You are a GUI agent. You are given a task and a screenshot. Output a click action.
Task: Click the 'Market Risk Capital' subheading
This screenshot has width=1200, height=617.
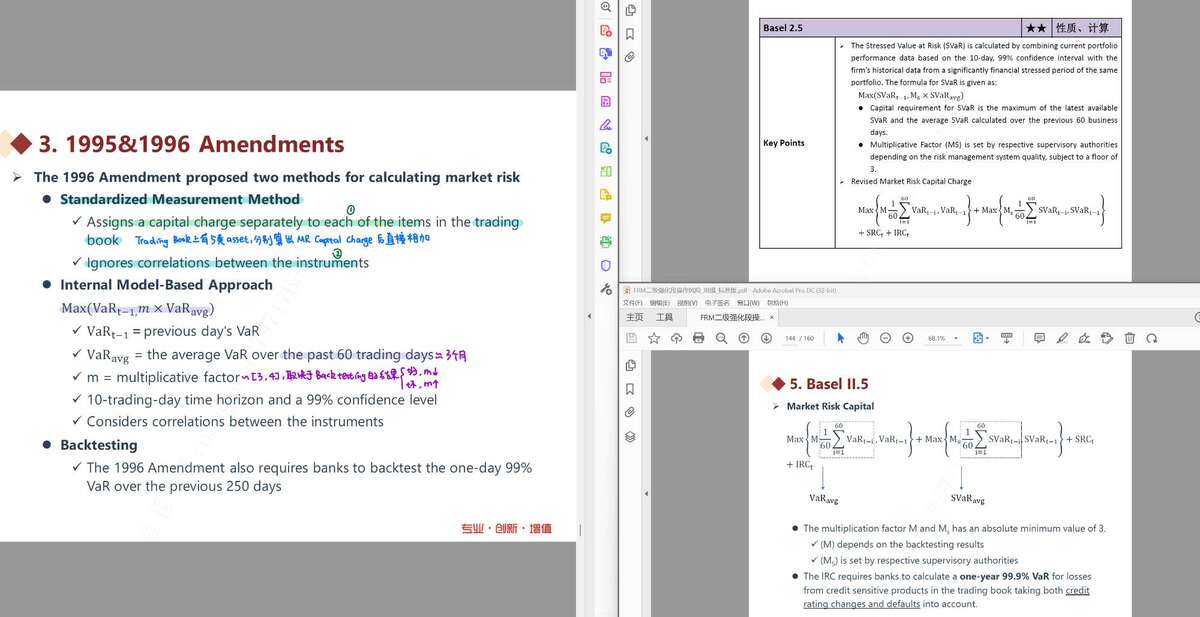[x=830, y=406]
